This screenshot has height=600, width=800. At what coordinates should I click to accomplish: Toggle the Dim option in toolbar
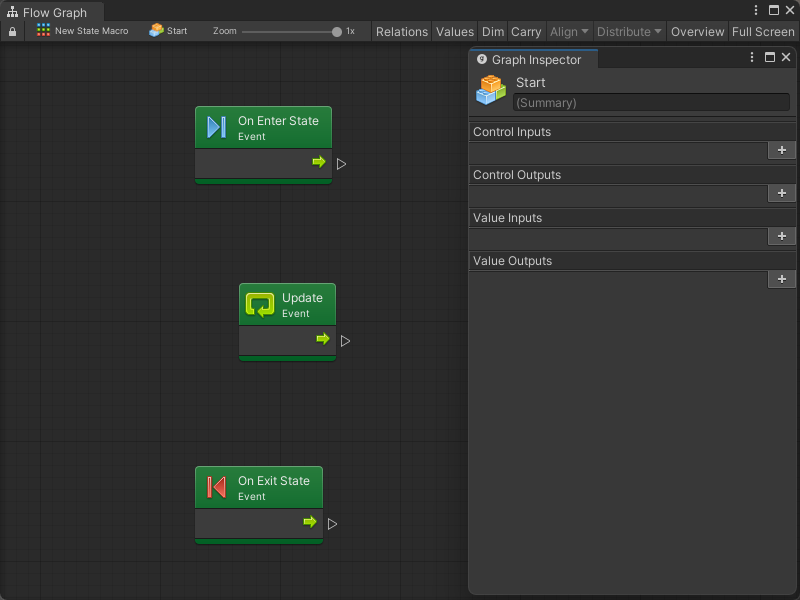[x=493, y=31]
